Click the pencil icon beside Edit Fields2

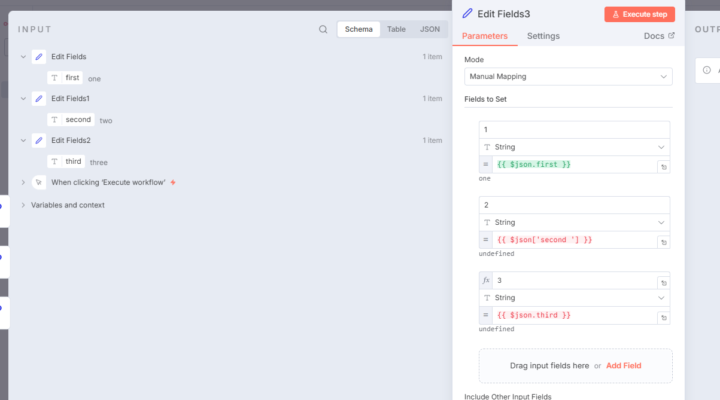(x=39, y=141)
